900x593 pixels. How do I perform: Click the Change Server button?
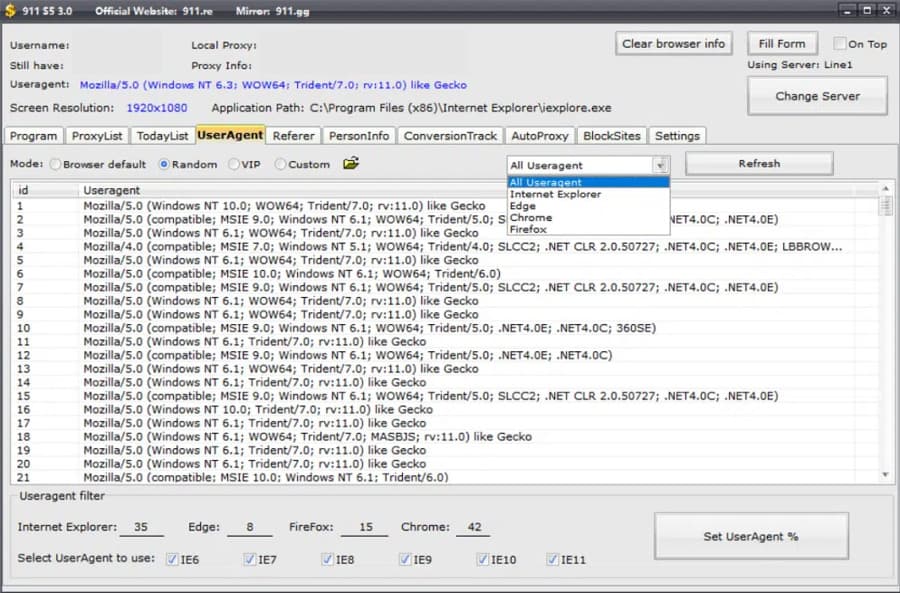(817, 96)
